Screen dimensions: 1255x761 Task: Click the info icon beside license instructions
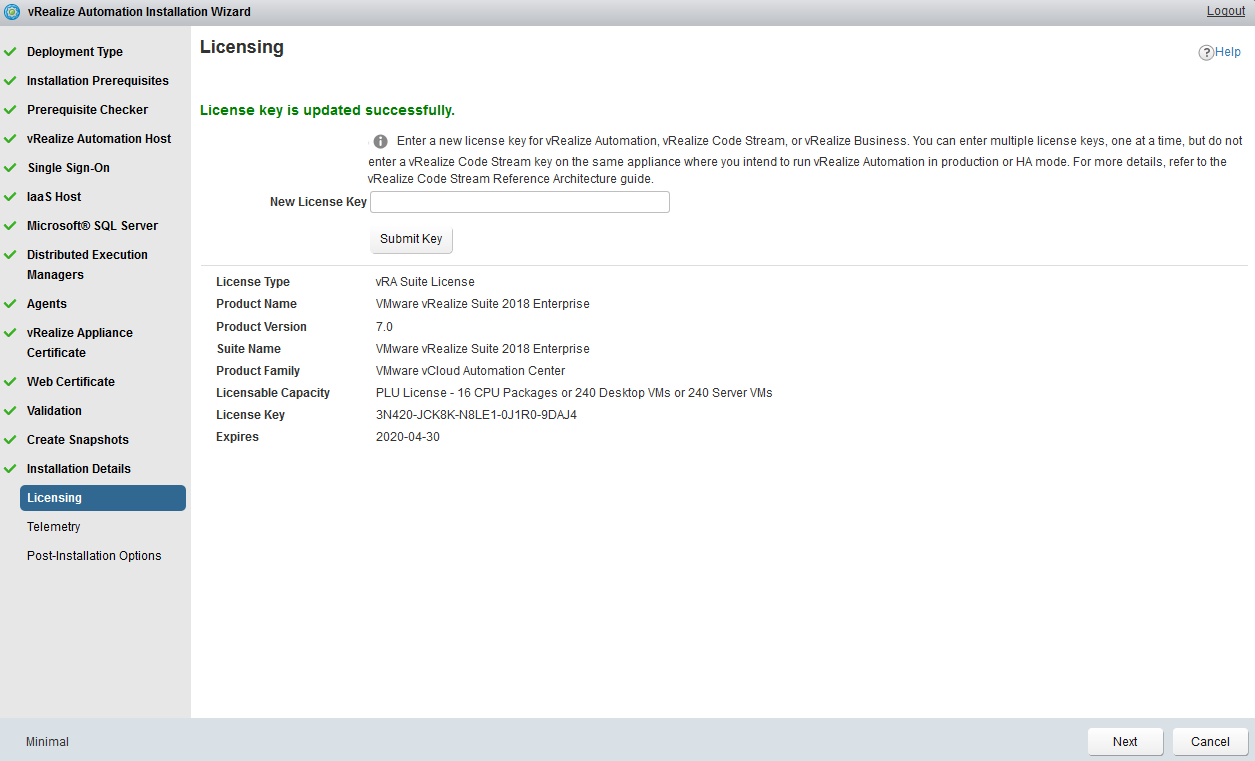point(380,142)
